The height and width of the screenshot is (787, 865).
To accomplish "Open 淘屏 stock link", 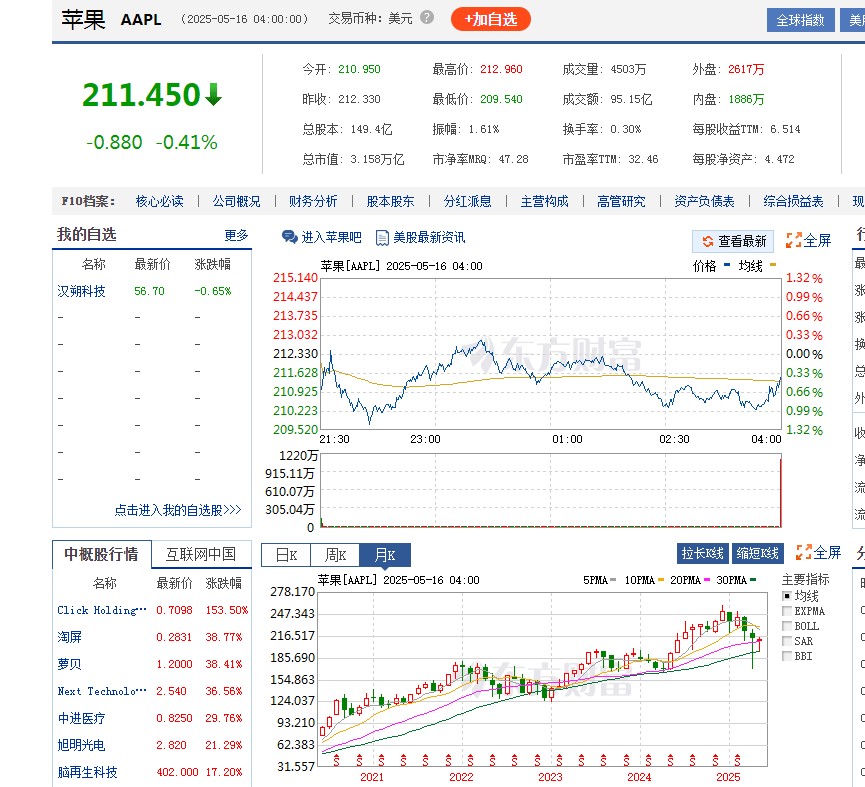I will click(x=70, y=637).
